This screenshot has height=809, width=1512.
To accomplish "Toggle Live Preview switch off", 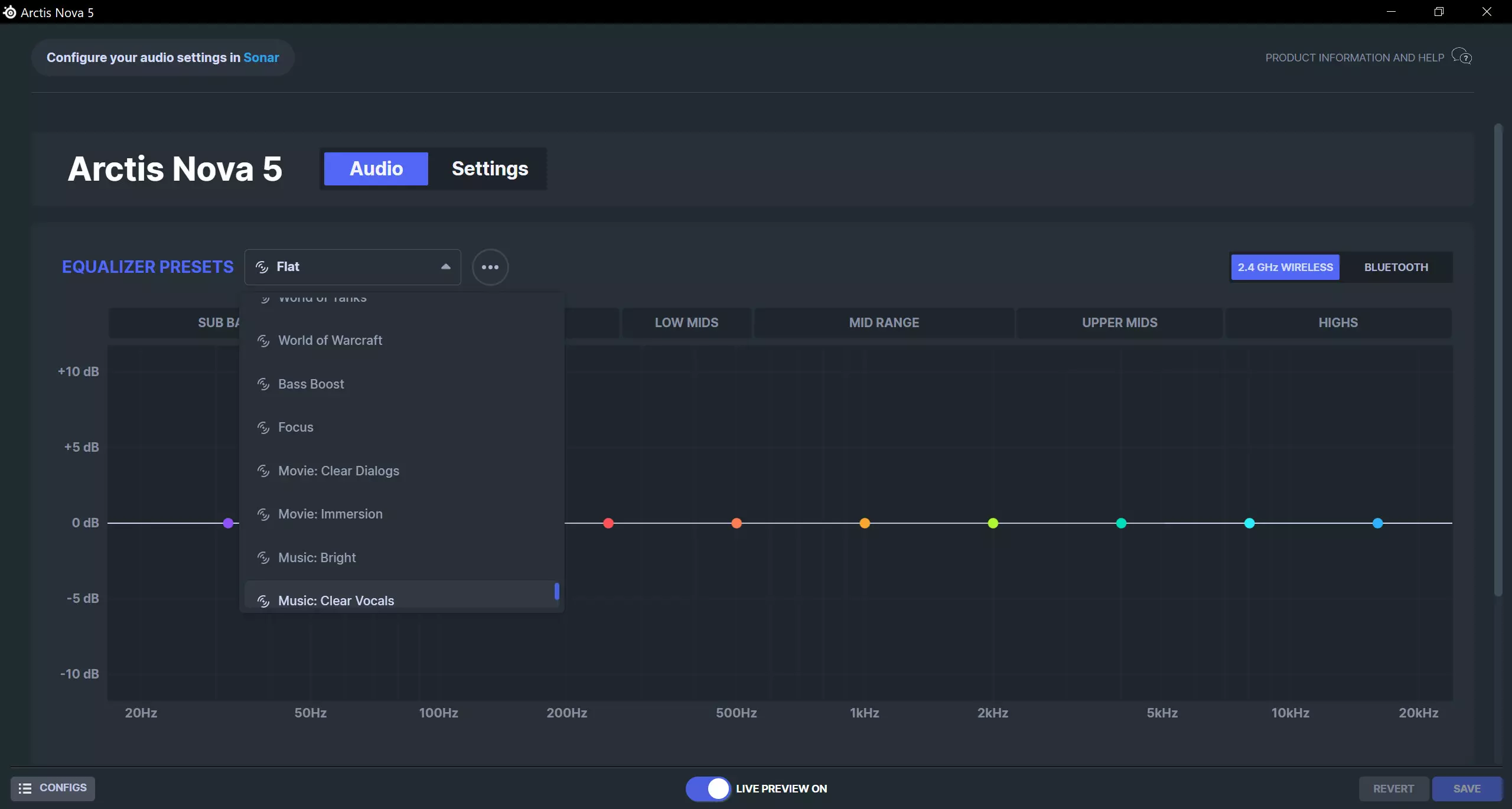I will [708, 788].
